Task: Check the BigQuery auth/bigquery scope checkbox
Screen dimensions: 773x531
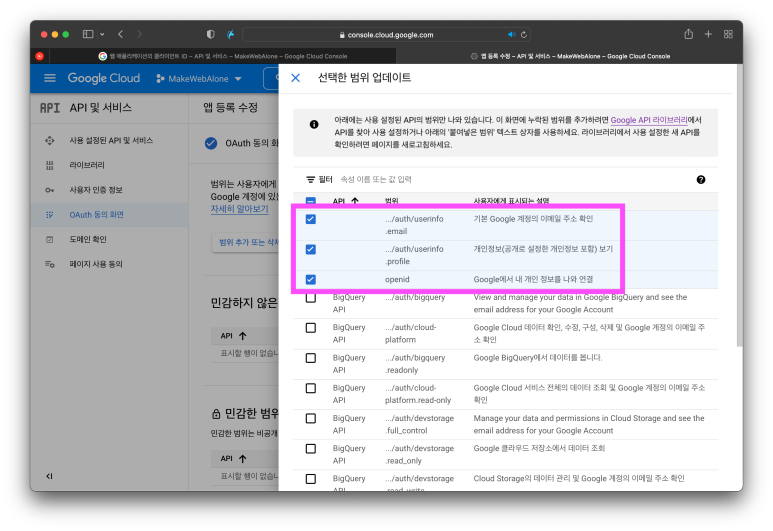Action: click(x=311, y=298)
